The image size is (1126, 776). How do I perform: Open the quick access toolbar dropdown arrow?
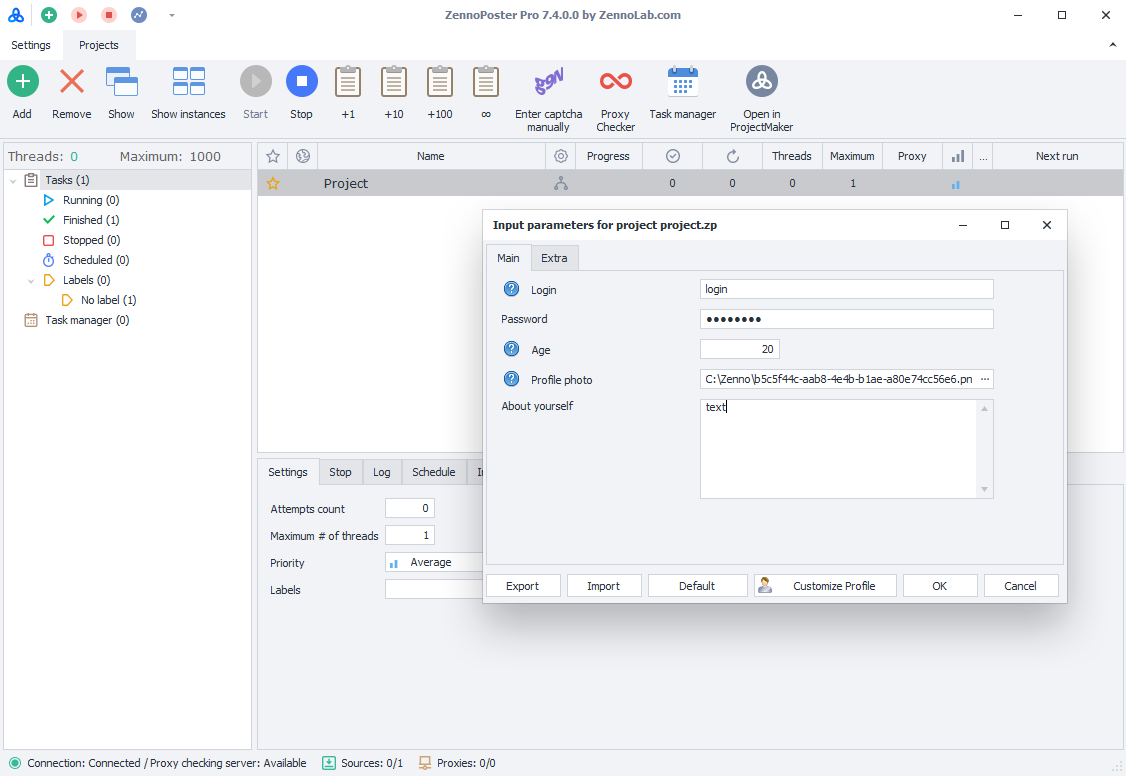coord(170,15)
